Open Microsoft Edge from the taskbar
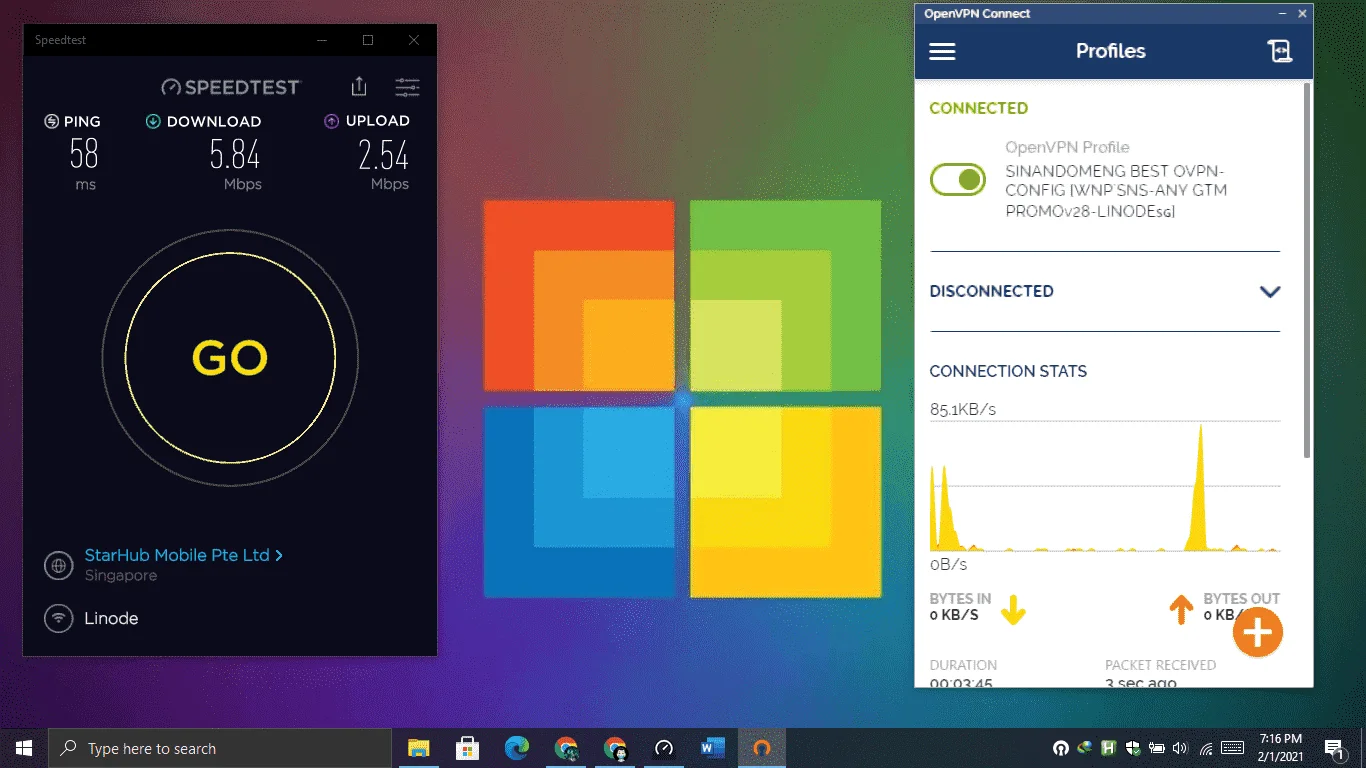This screenshot has height=768, width=1366. 516,748
